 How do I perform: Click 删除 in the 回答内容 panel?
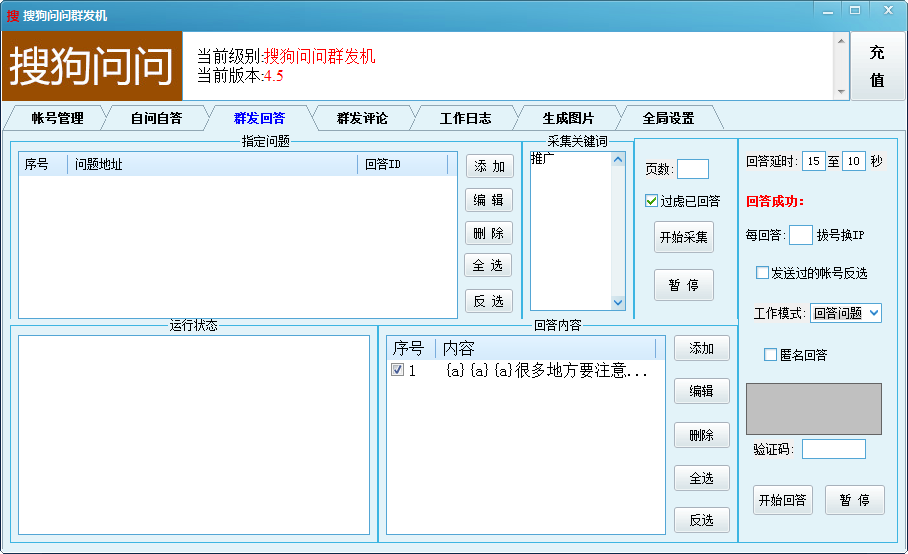701,435
